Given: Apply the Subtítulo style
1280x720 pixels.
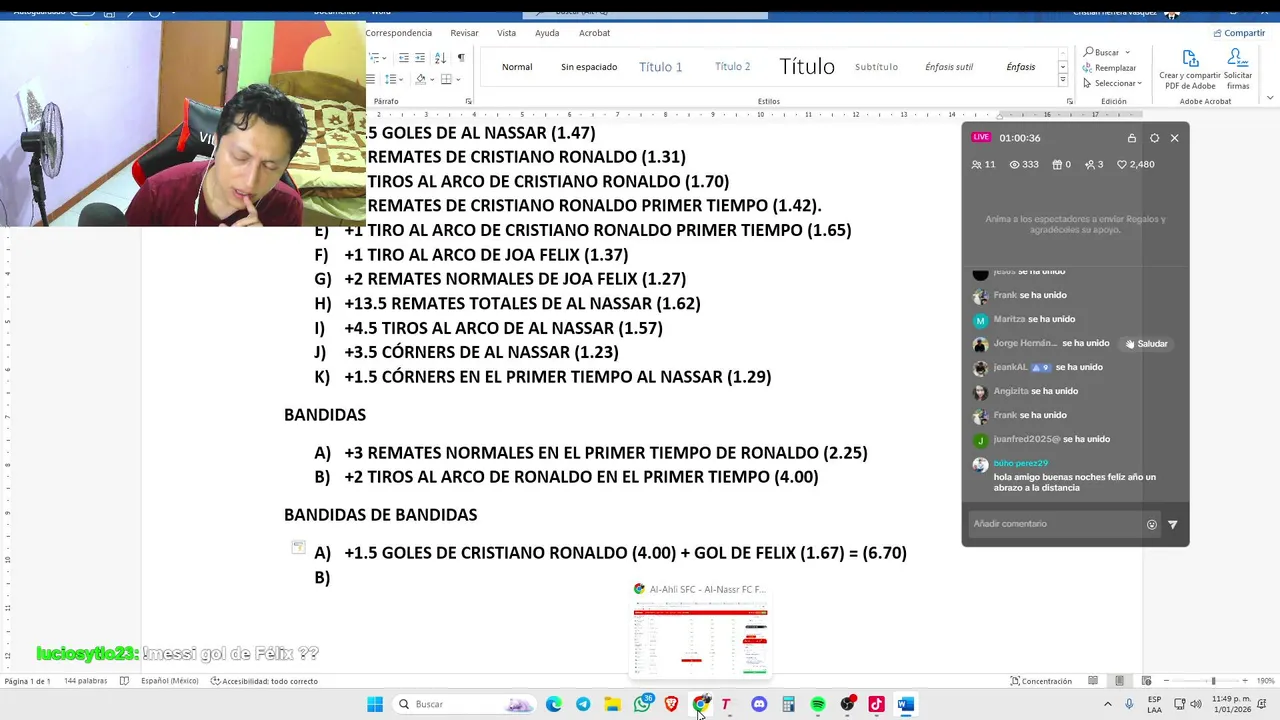Looking at the screenshot, I should click(x=876, y=67).
